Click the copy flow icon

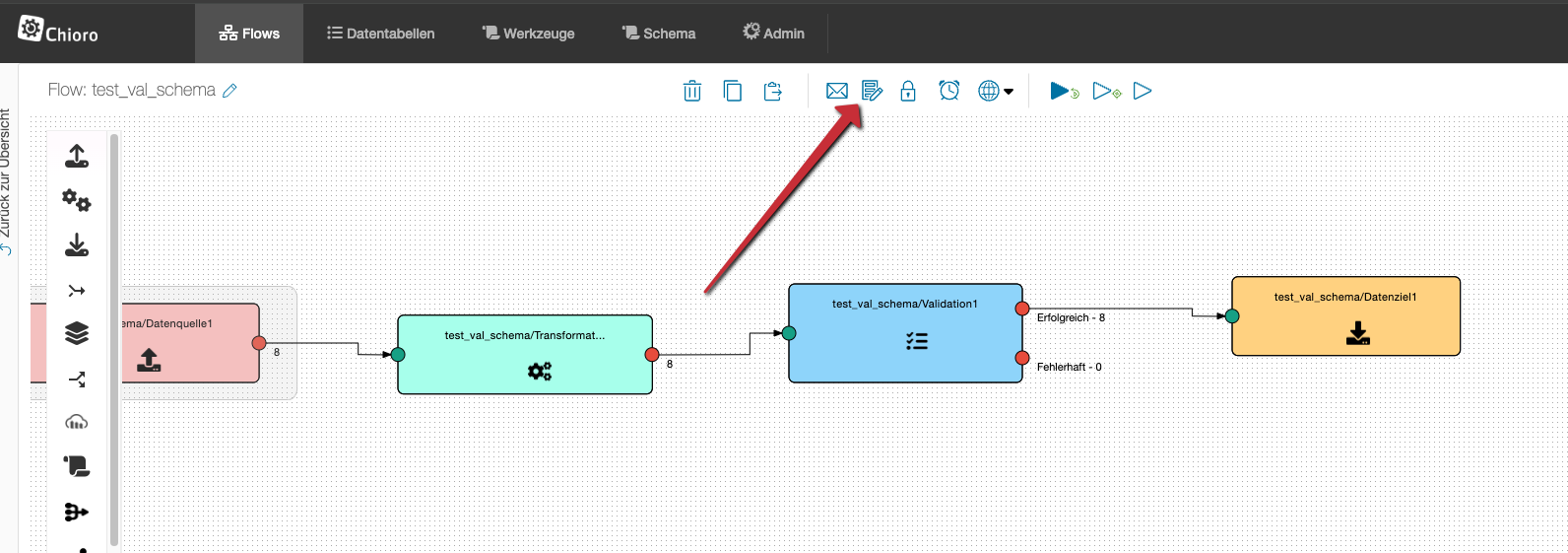point(733,91)
